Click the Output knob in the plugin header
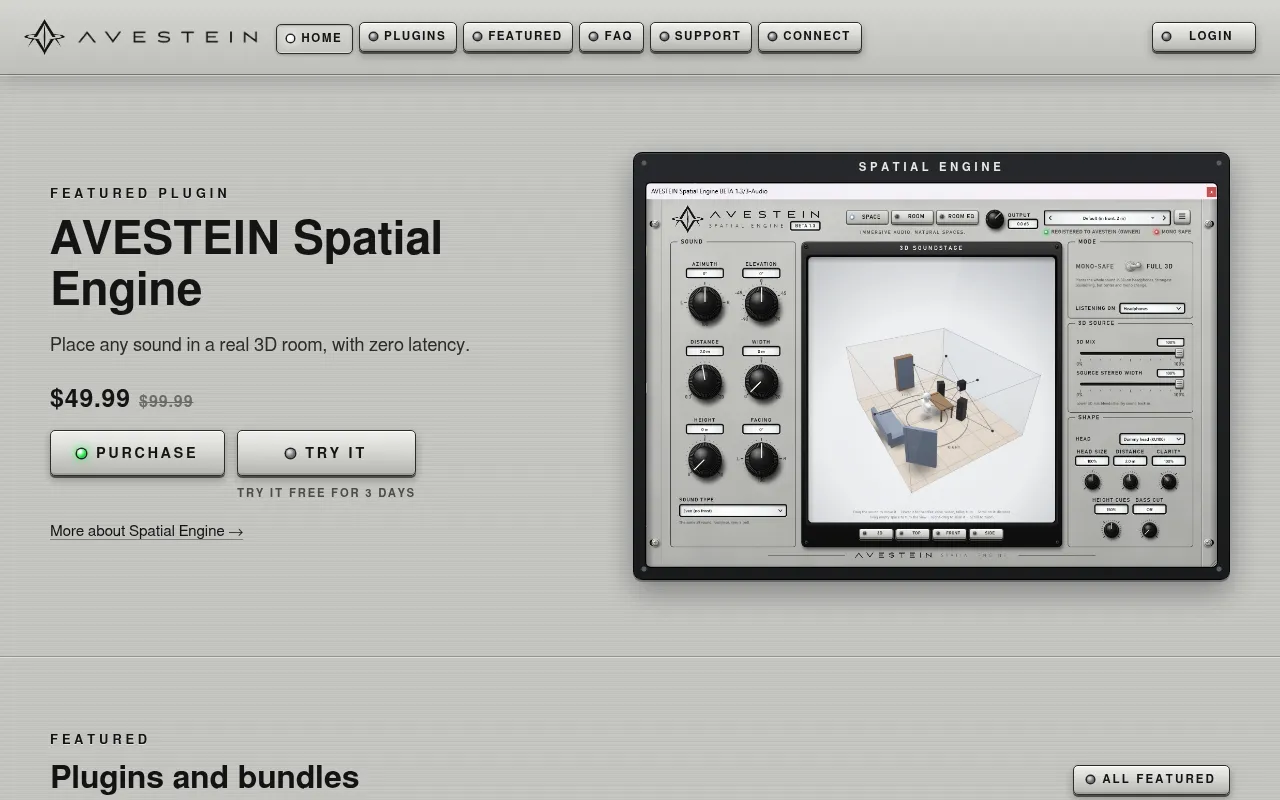 [x=995, y=219]
